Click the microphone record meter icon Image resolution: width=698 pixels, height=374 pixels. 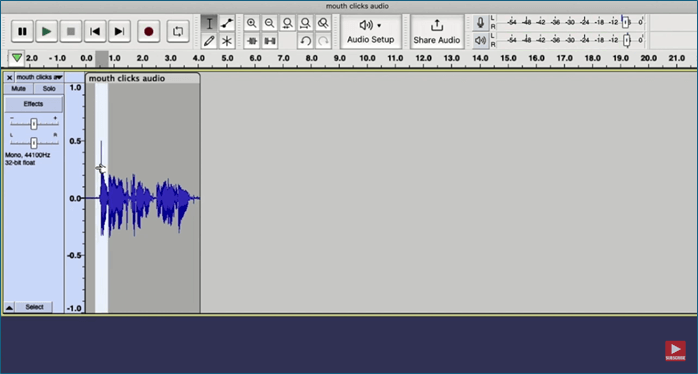coord(480,23)
